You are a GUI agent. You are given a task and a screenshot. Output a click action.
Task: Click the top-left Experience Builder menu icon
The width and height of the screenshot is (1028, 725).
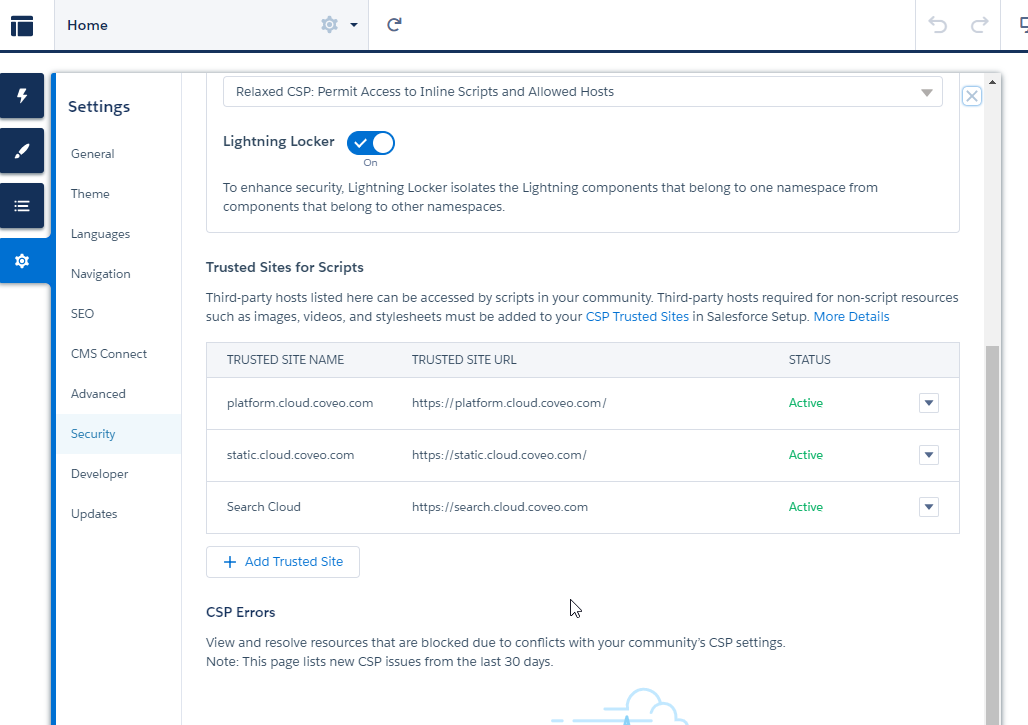[22, 25]
